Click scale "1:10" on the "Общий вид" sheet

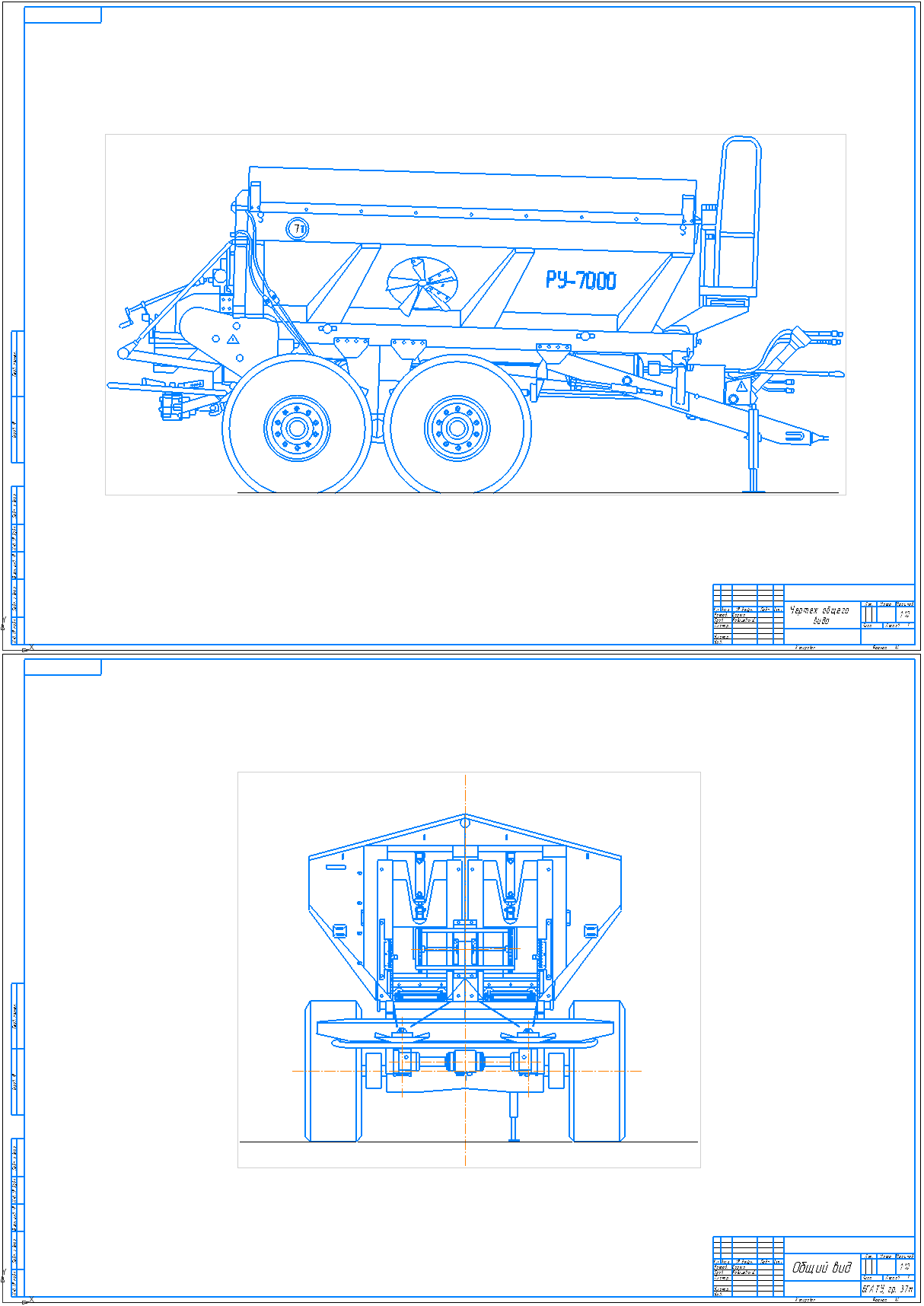[x=905, y=1266]
